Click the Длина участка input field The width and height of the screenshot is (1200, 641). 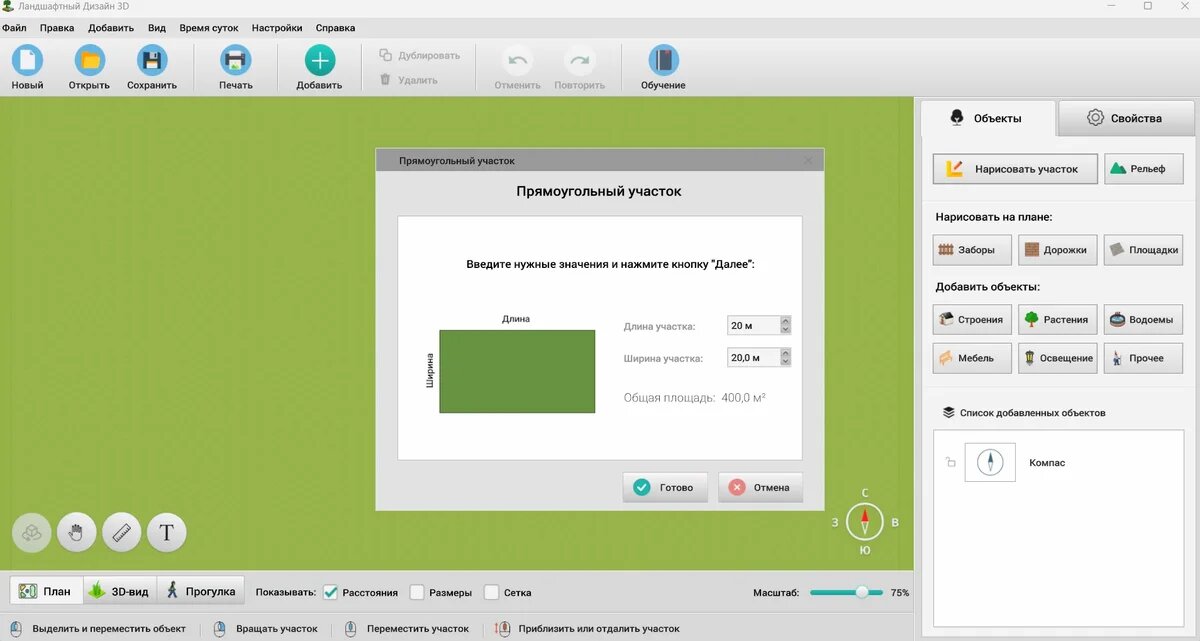[x=753, y=326]
